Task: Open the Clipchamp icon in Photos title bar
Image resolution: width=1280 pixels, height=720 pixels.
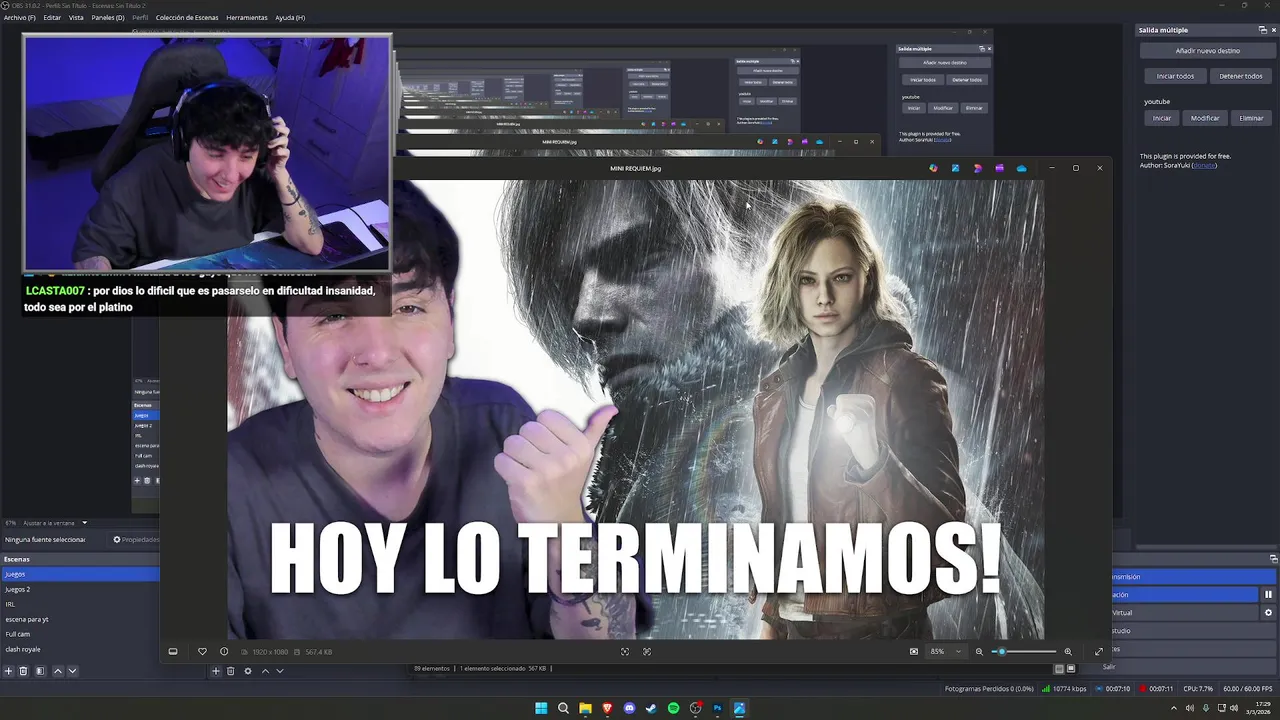Action: click(999, 168)
